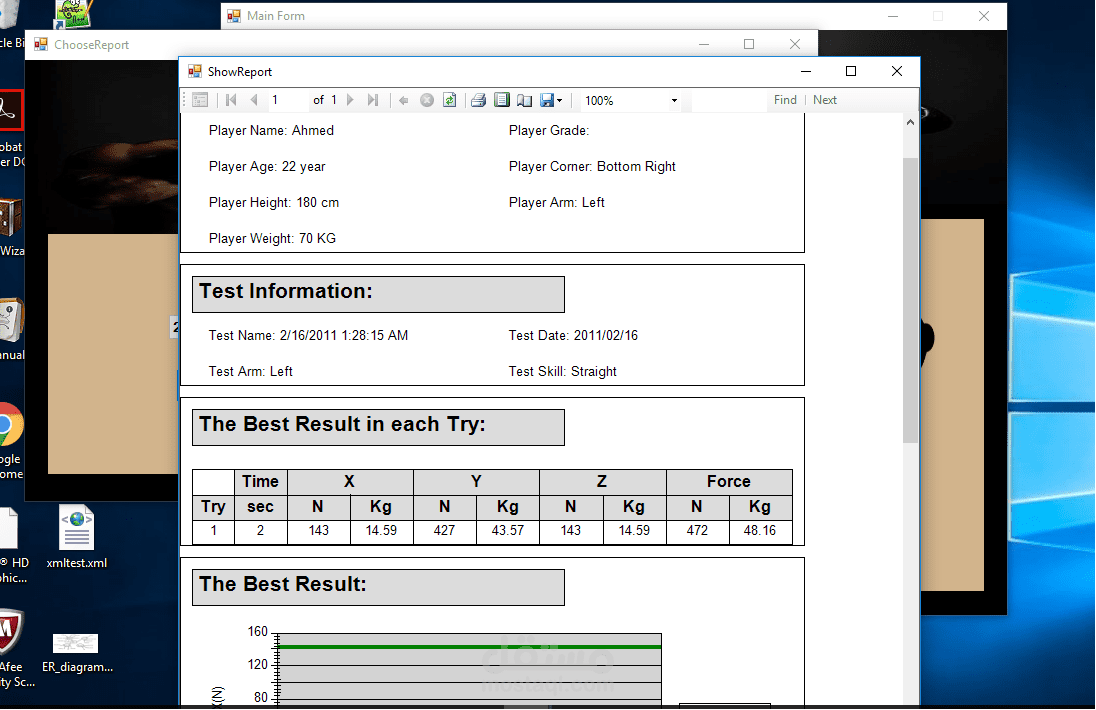Screen dimensions: 1096x710
Task: Click 'The Best Result:' heading
Action: 282,584
